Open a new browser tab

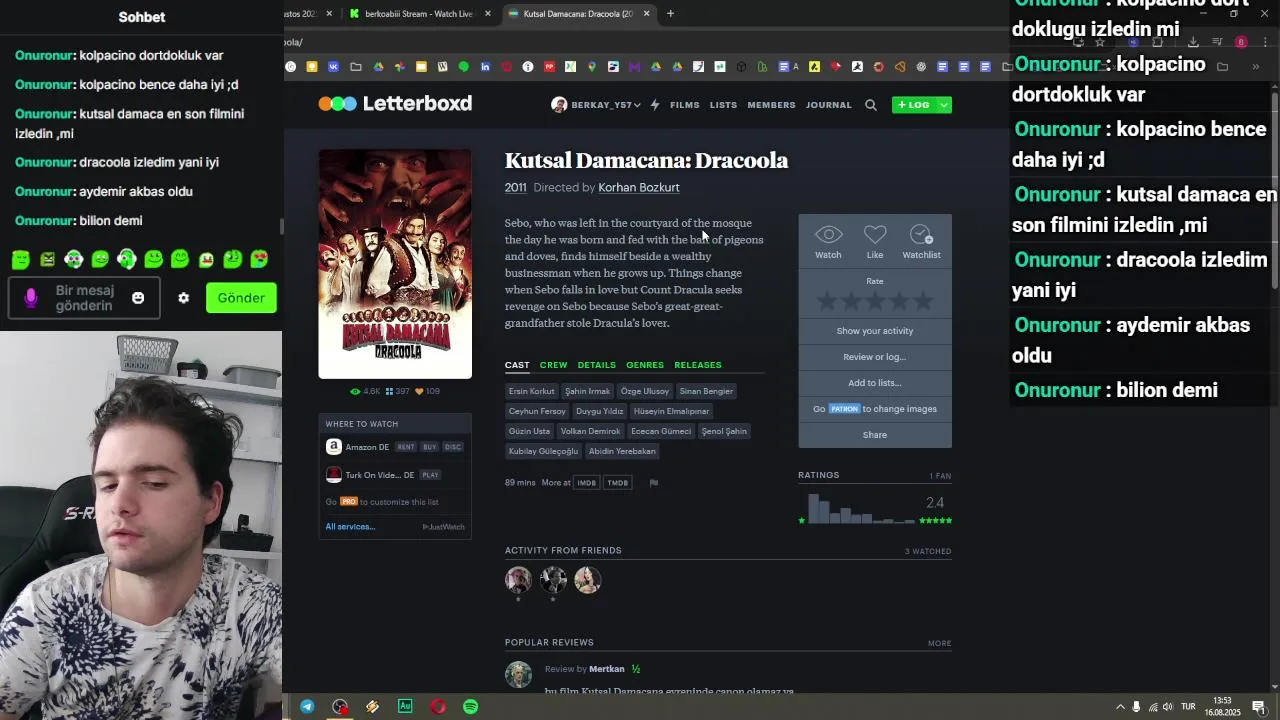(x=670, y=14)
